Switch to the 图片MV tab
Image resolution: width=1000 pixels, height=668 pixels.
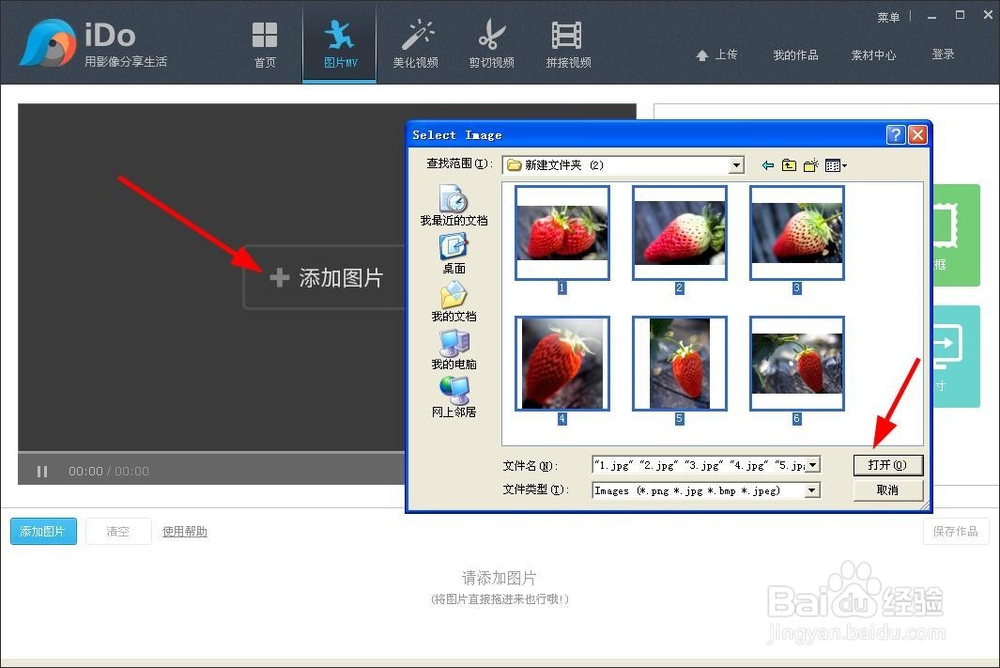(x=339, y=42)
